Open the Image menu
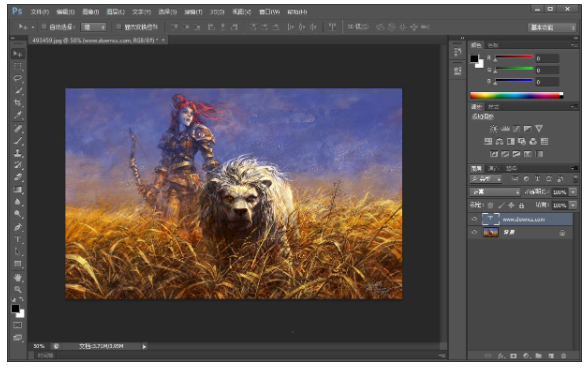Viewport: 584px width, 370px height. pyautogui.click(x=91, y=12)
